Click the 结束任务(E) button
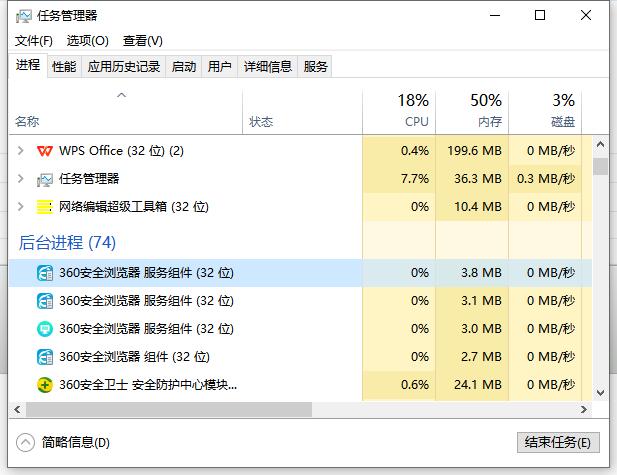Screen dimensions: 617x475 pos(558,442)
